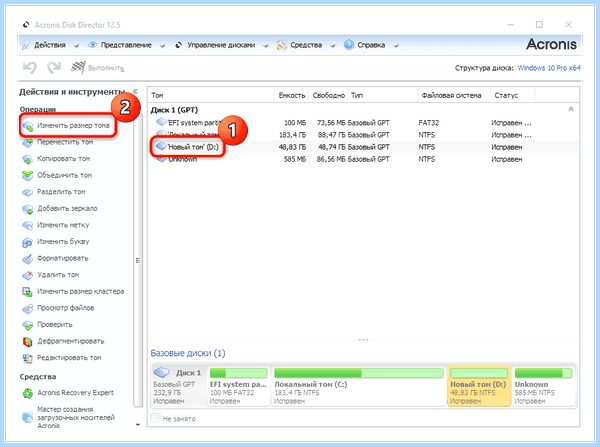Select the EFI system block in disk map
The width and height of the screenshot is (600, 447).
pyautogui.click(x=238, y=386)
